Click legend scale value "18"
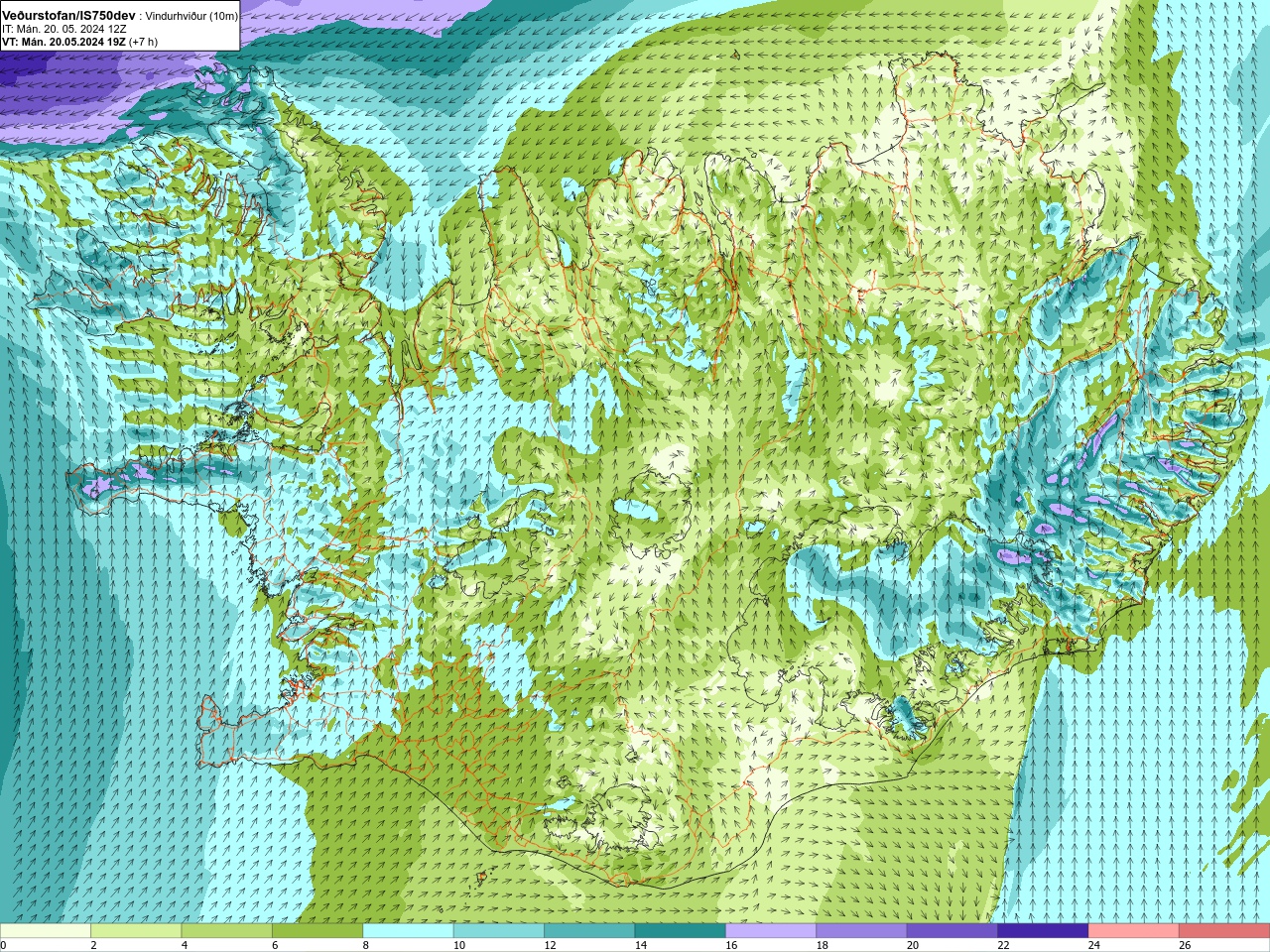Viewport: 1270px width, 952px height. [822, 945]
